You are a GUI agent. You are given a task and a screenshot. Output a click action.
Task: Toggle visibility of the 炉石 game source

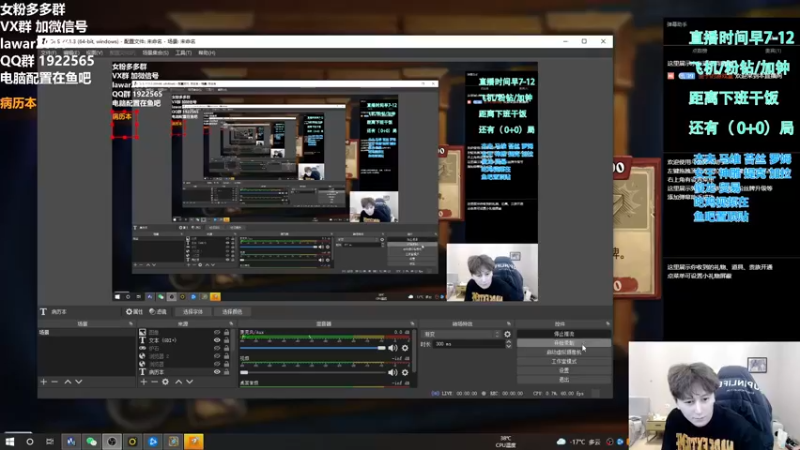[217, 348]
